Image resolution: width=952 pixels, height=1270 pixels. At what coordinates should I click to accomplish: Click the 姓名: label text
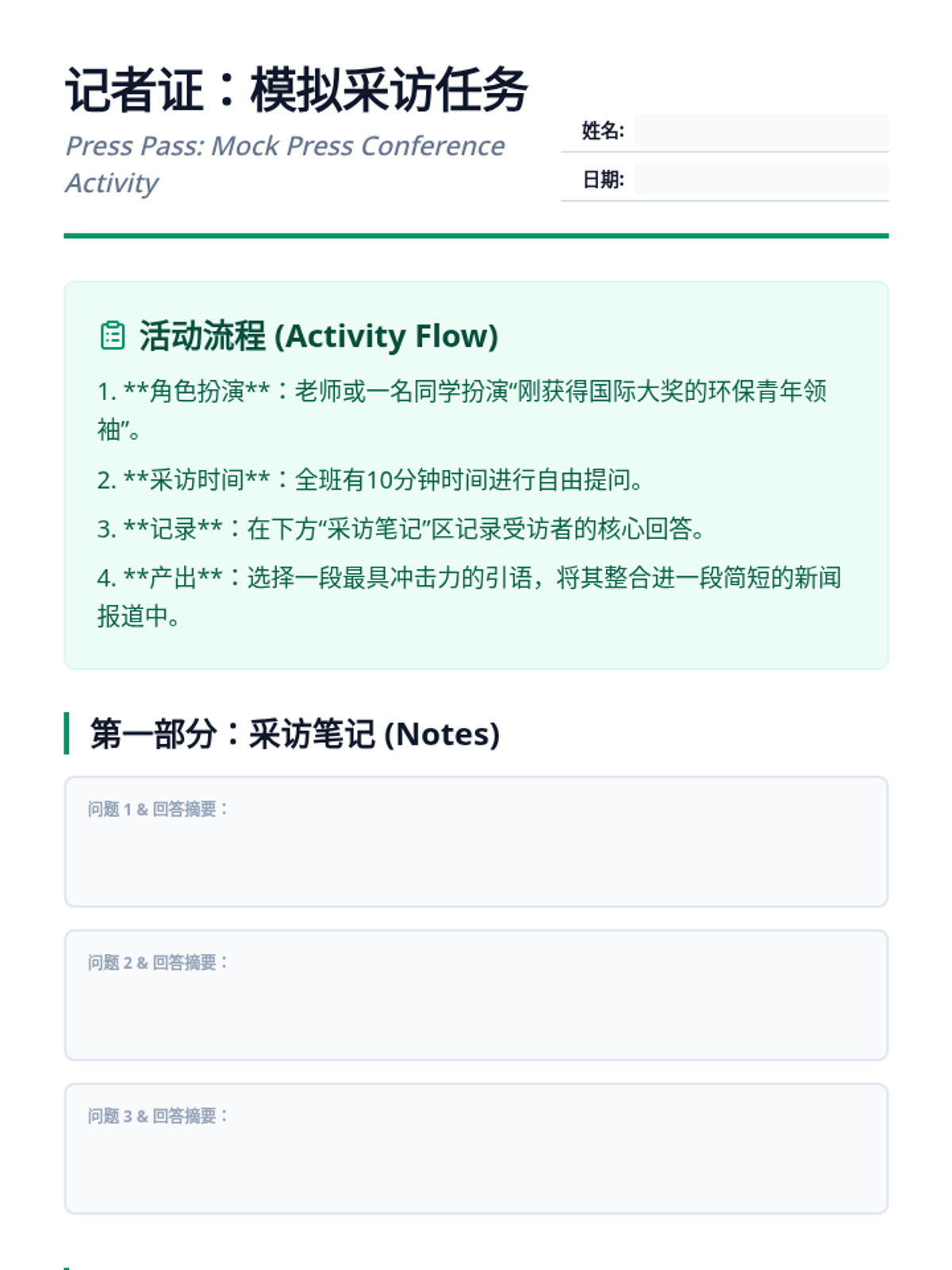pyautogui.click(x=603, y=131)
